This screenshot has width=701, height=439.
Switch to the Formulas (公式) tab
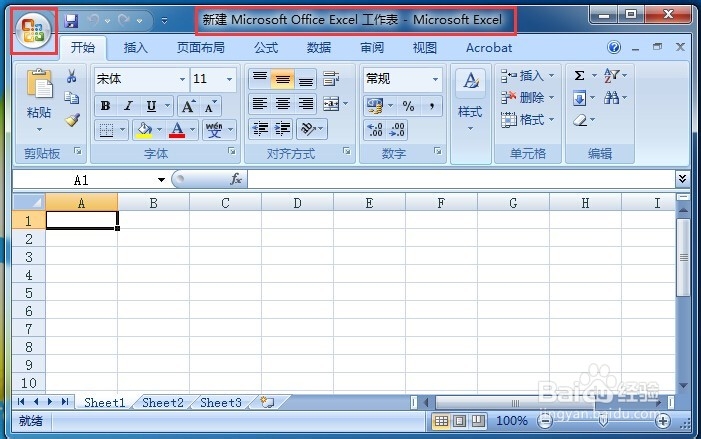pos(266,48)
